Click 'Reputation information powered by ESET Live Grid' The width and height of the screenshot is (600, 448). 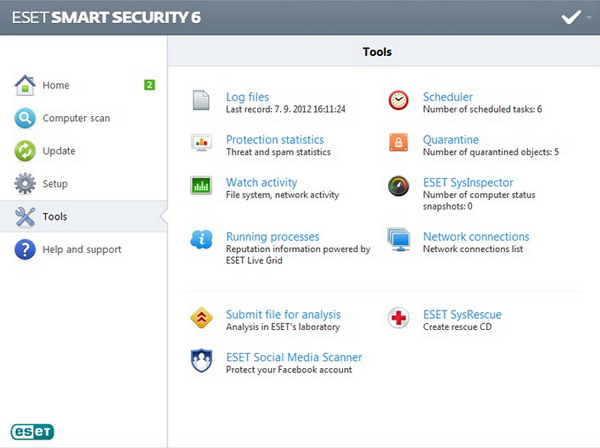click(298, 255)
